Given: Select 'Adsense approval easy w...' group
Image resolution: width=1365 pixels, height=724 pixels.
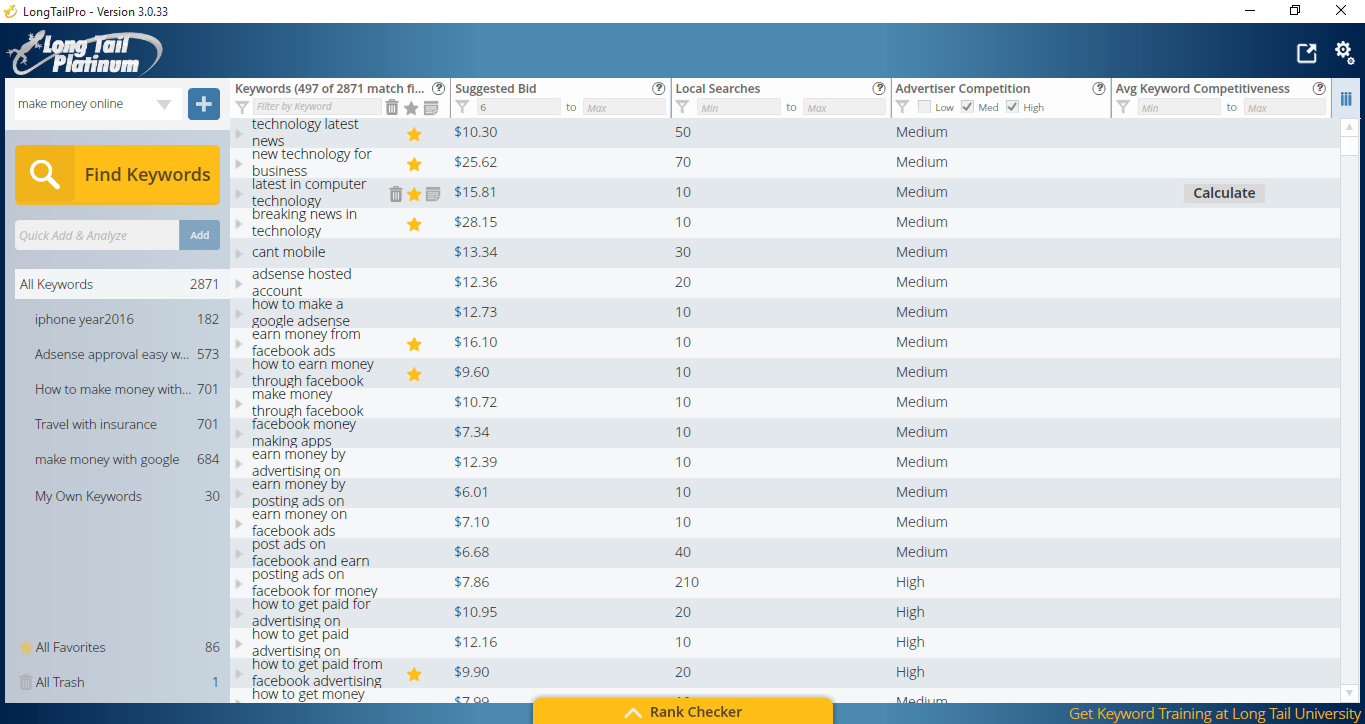Looking at the screenshot, I should [122, 354].
